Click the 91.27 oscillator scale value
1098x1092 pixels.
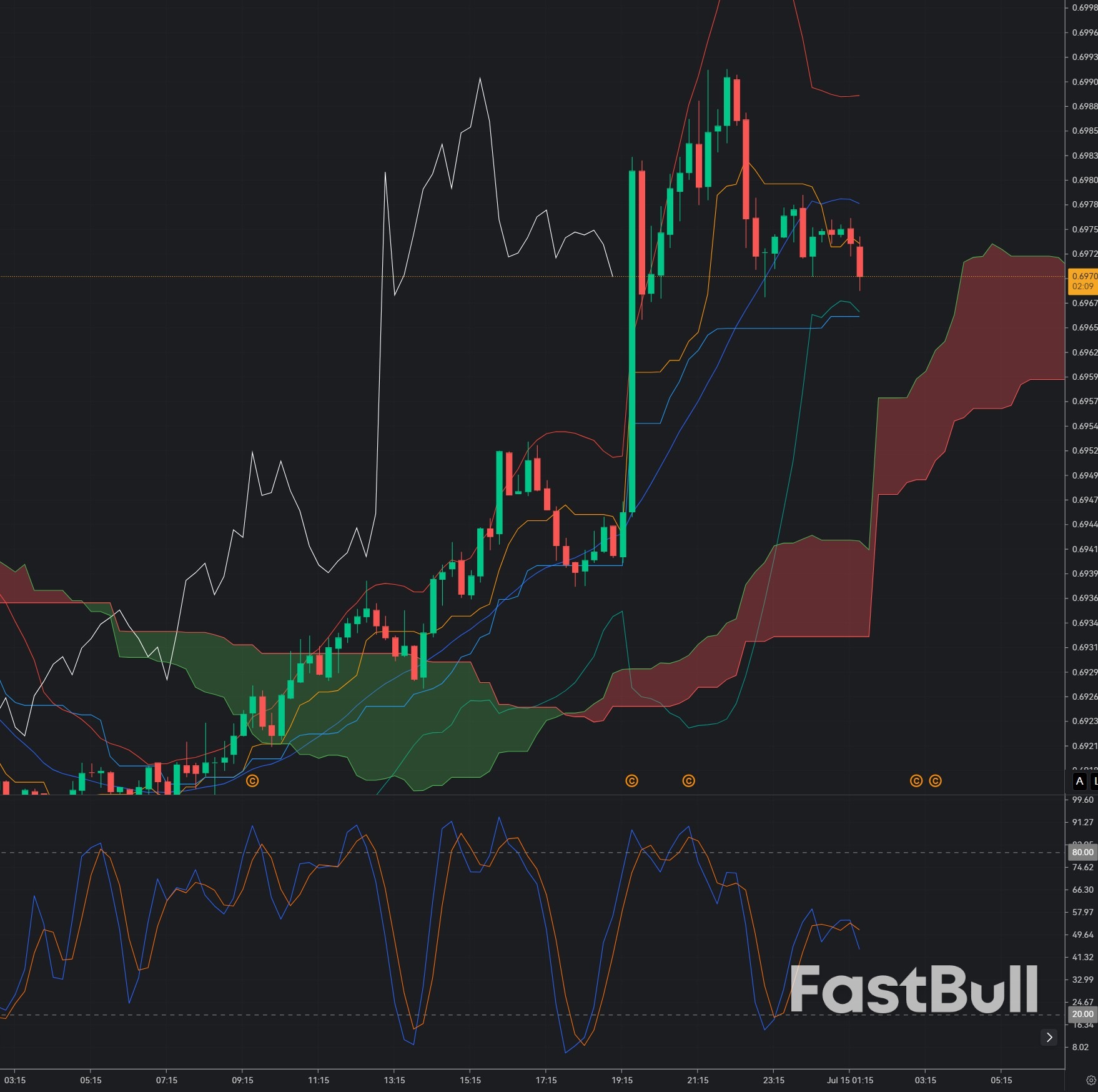[x=1083, y=822]
